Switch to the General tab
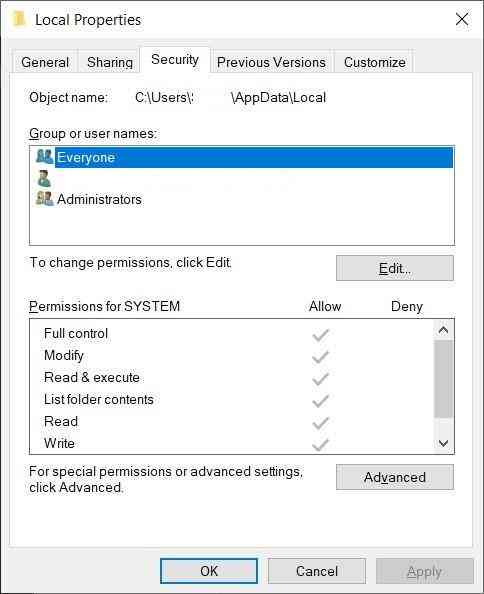This screenshot has height=594, width=484. (x=45, y=62)
